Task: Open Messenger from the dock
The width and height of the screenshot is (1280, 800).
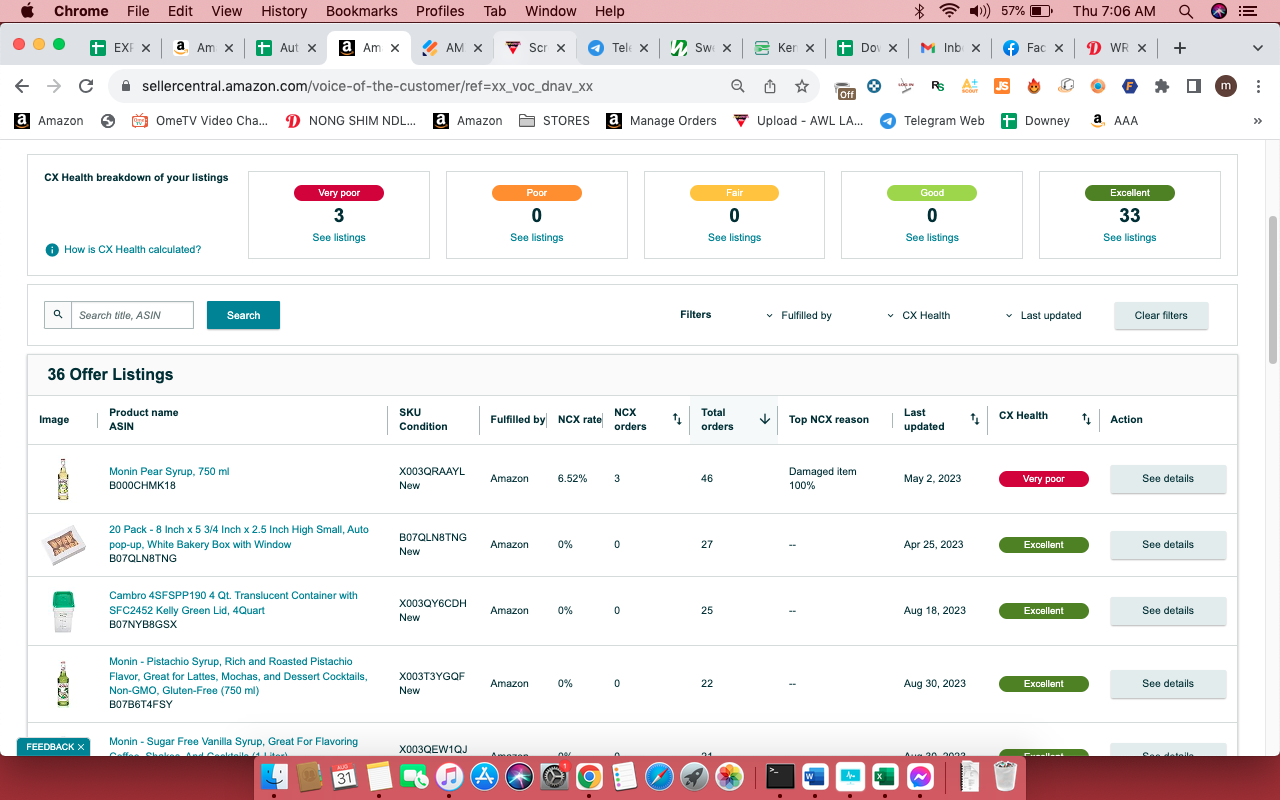Action: click(920, 775)
